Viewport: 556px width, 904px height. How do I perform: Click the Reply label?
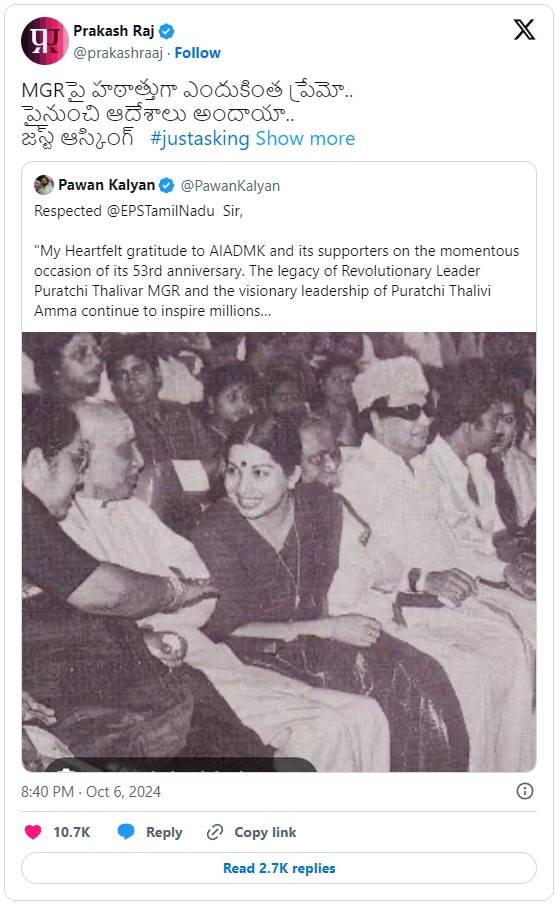coord(164,833)
